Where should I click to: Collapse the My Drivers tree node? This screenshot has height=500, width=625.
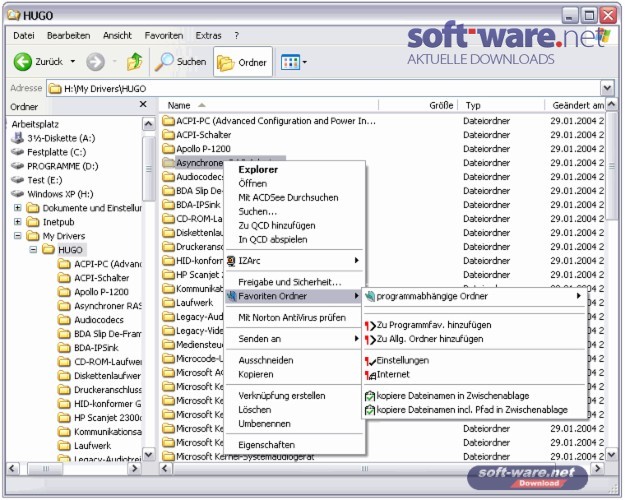[x=18, y=236]
